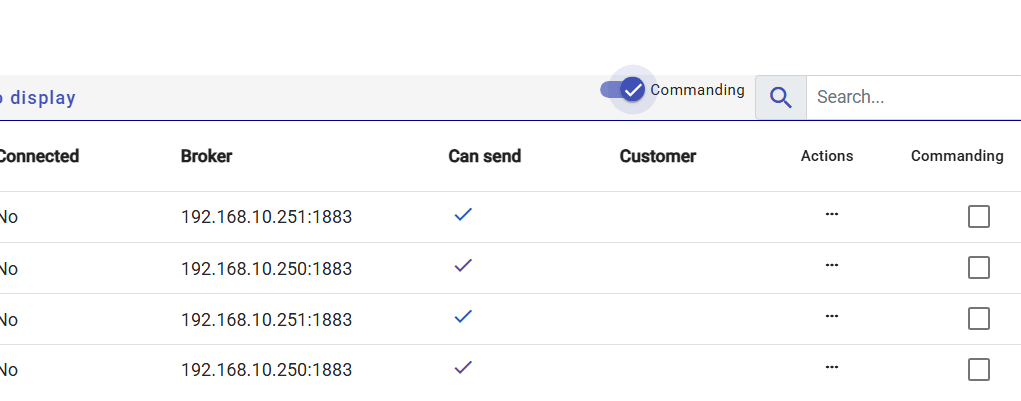The image size is (1021, 401).
Task: Select first row broker 192.168.10.251:1883
Action: [266, 217]
